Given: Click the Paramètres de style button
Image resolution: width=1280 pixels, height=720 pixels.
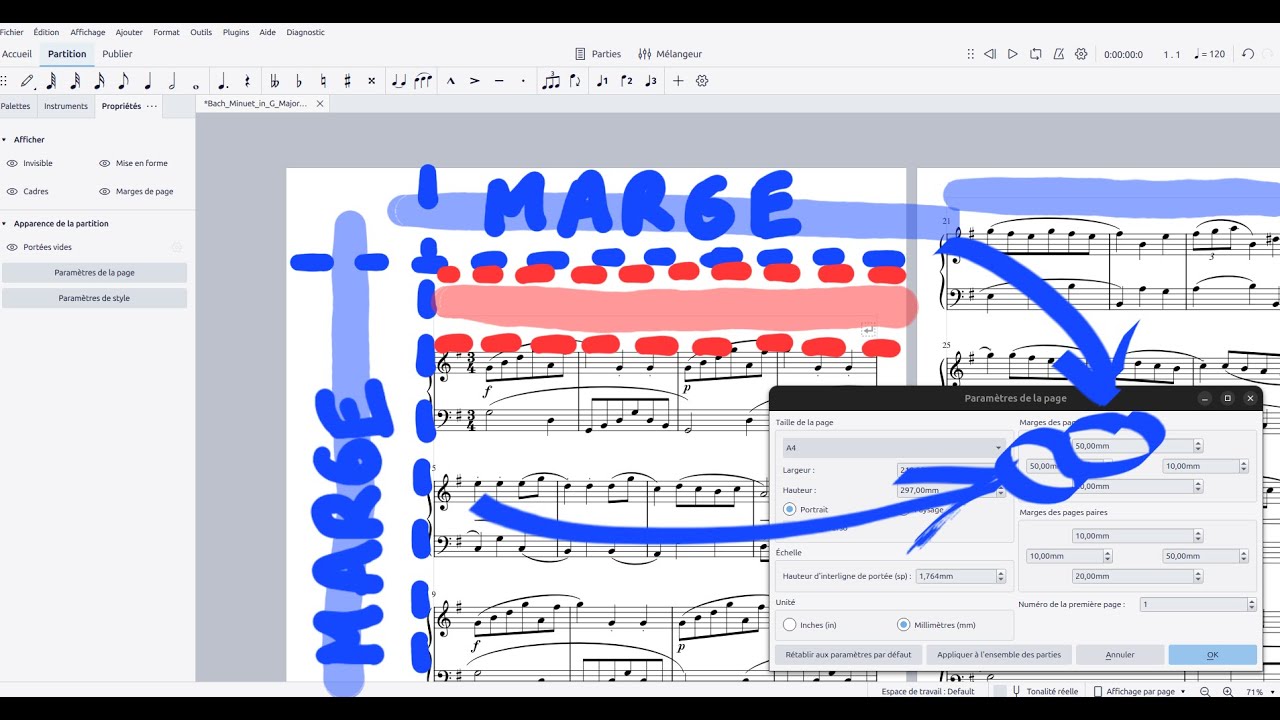Looking at the screenshot, I should tap(94, 298).
